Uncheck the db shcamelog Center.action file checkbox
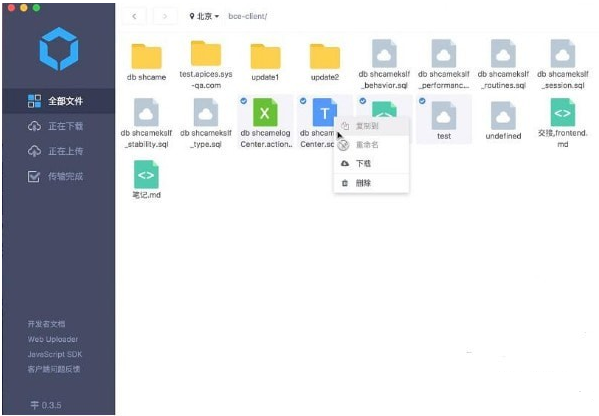Screen dimensions: 599x416 244,101
